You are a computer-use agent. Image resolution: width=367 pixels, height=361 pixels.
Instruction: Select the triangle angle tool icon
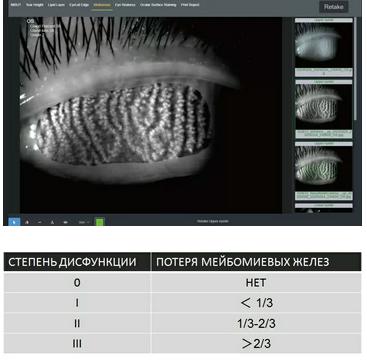[x=52, y=222]
